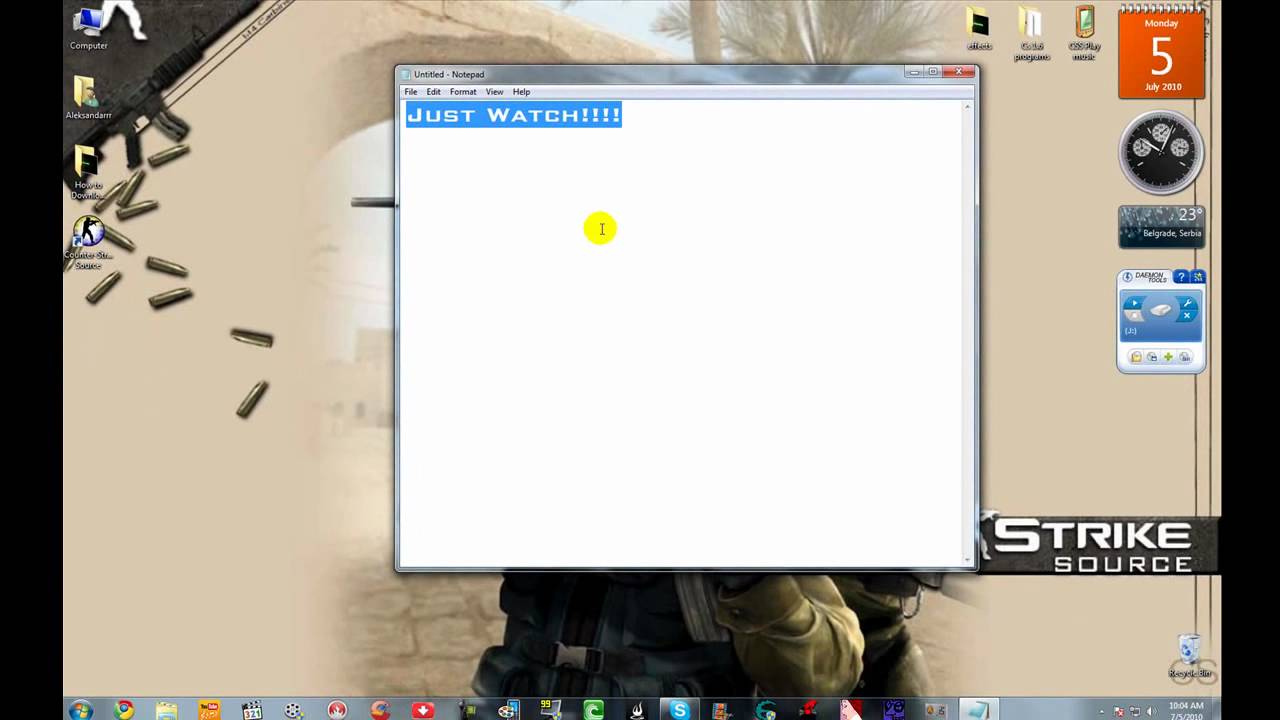Viewport: 1280px width, 720px height.
Task: Click the disc drive image in Daemon Tools
Action: click(x=1161, y=310)
